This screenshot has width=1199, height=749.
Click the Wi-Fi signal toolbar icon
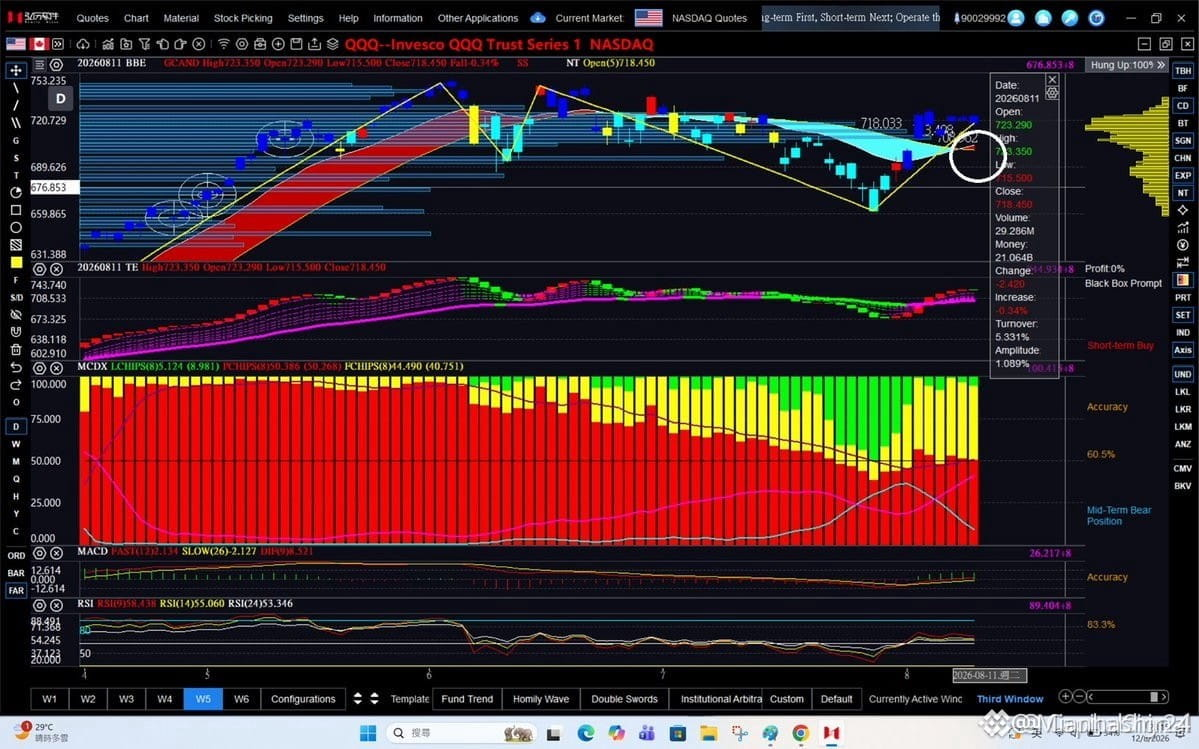pos(223,44)
